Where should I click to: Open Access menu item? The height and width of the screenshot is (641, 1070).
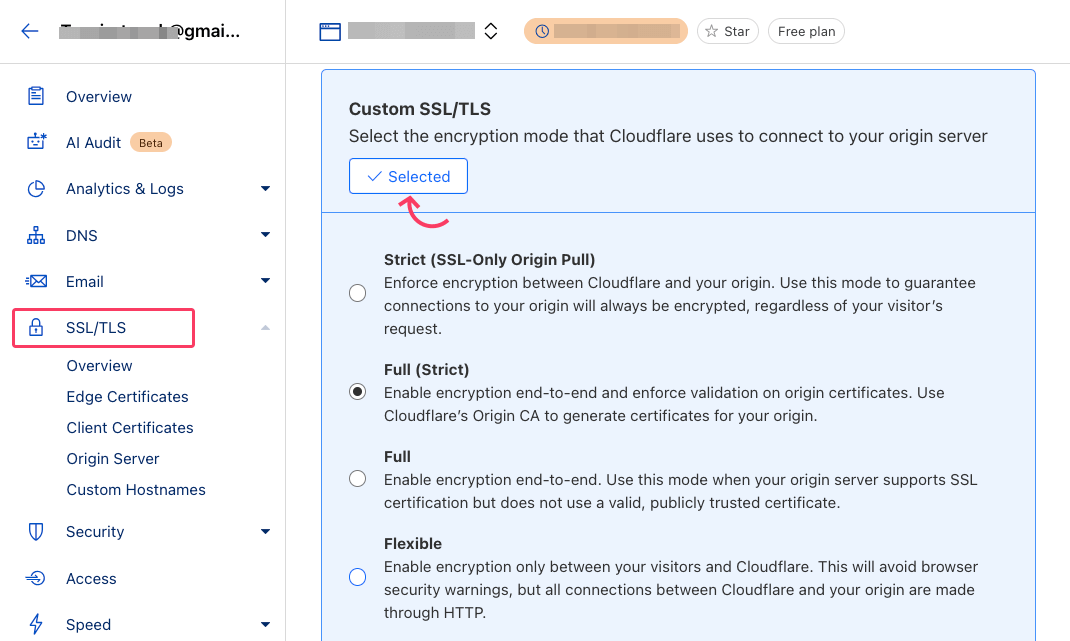91,579
